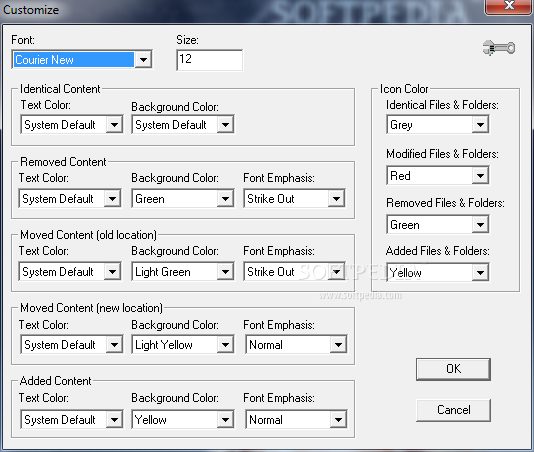534x452 pixels.
Task: Open Removed Files & Folders icon color dropdown
Action: tap(438, 224)
